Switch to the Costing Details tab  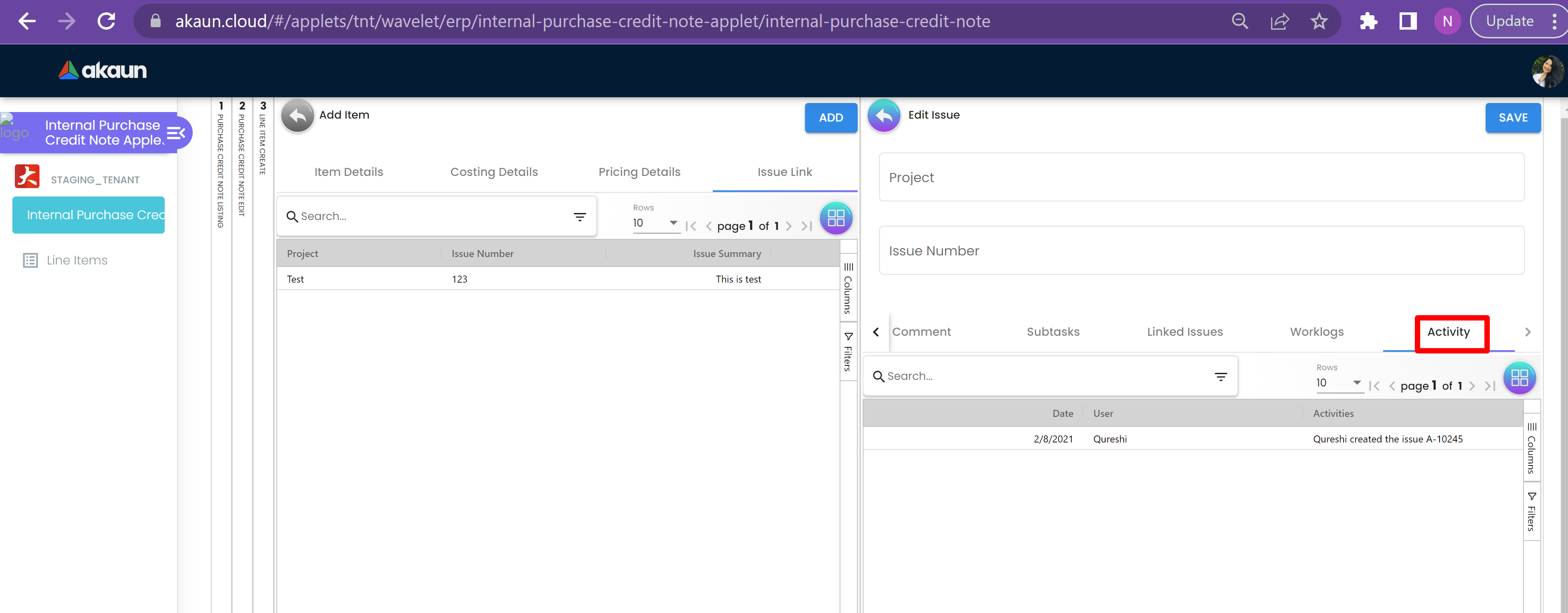[494, 172]
